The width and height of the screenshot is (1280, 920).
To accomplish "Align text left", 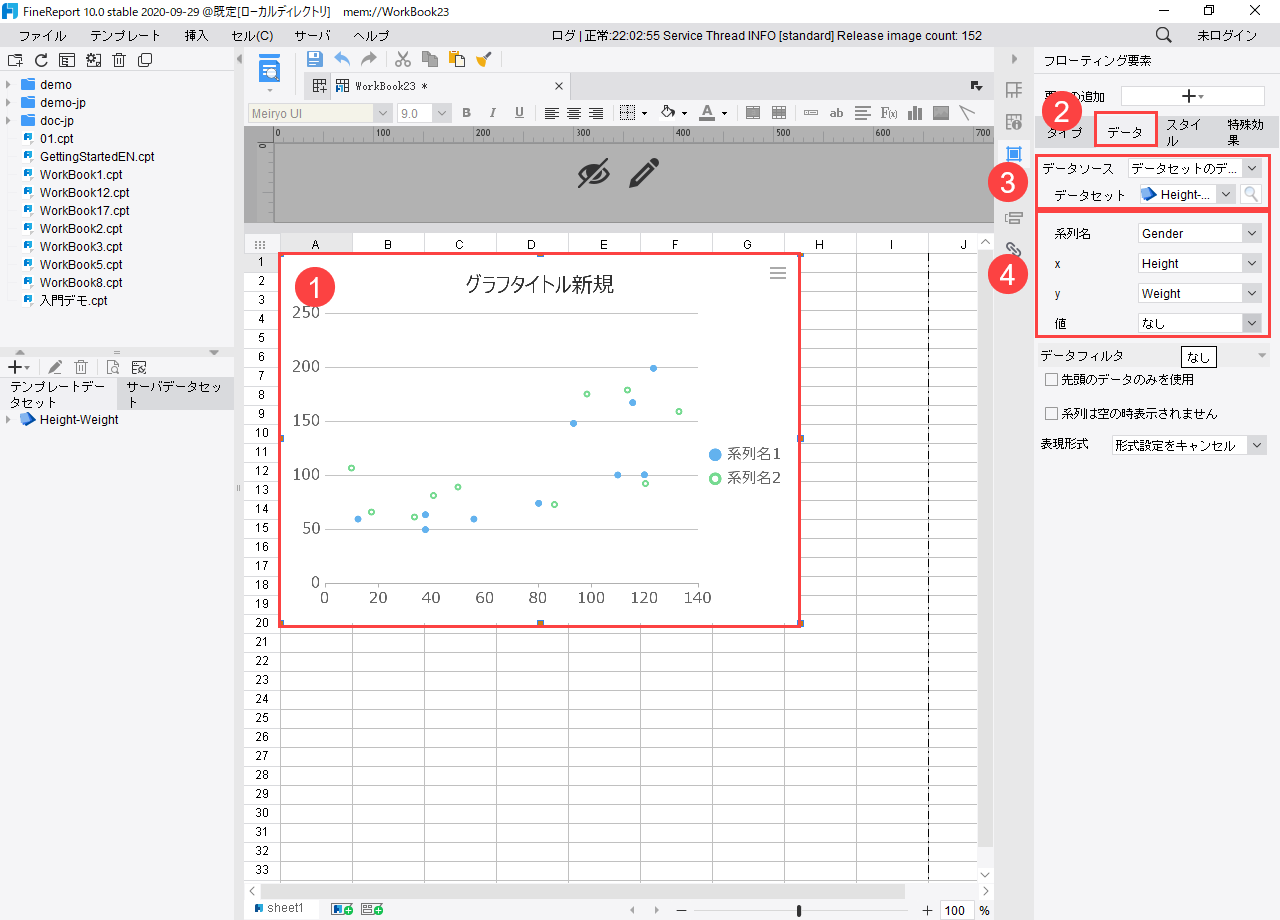I will [552, 113].
